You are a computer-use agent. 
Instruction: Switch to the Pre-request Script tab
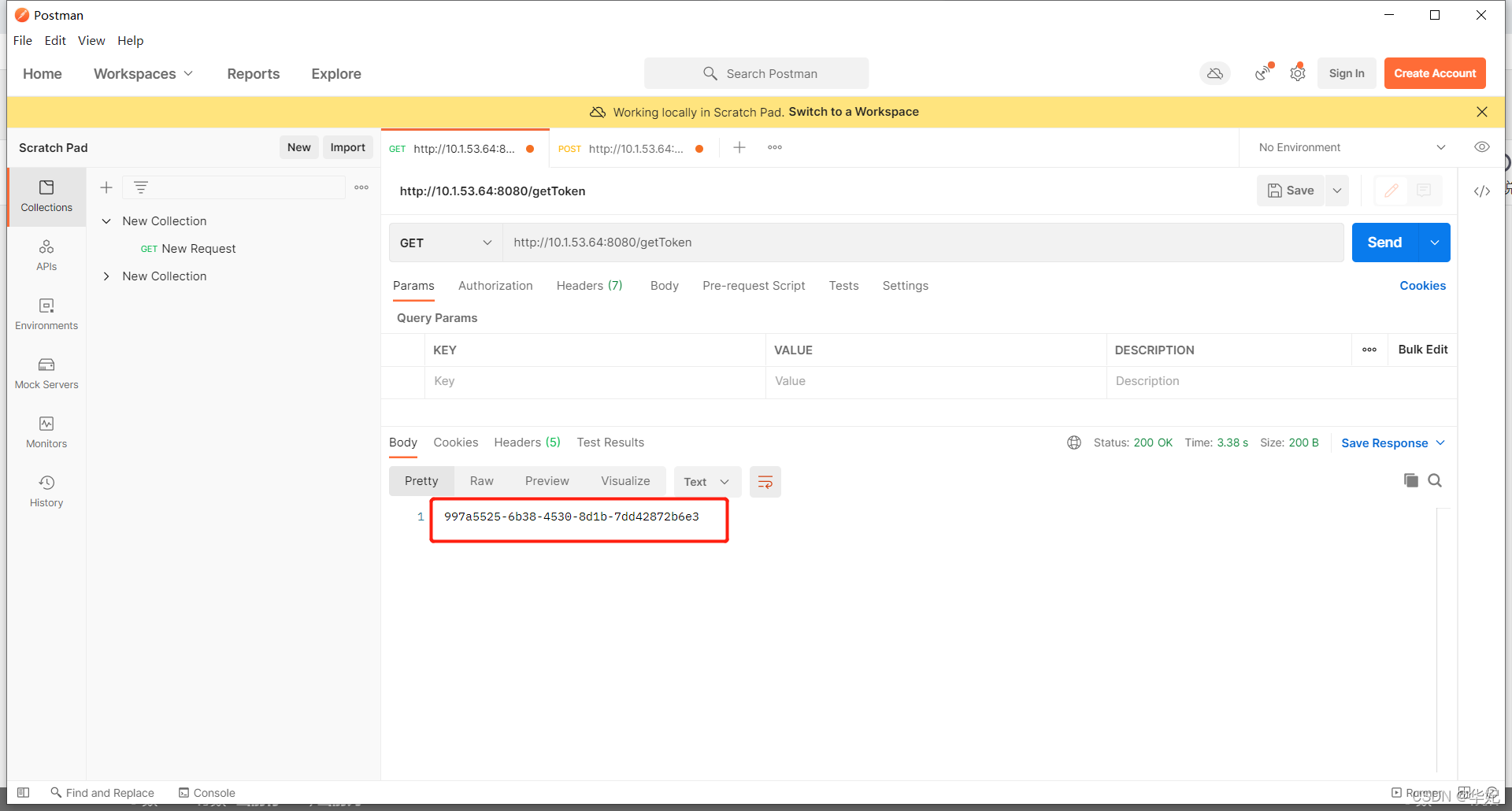754,286
